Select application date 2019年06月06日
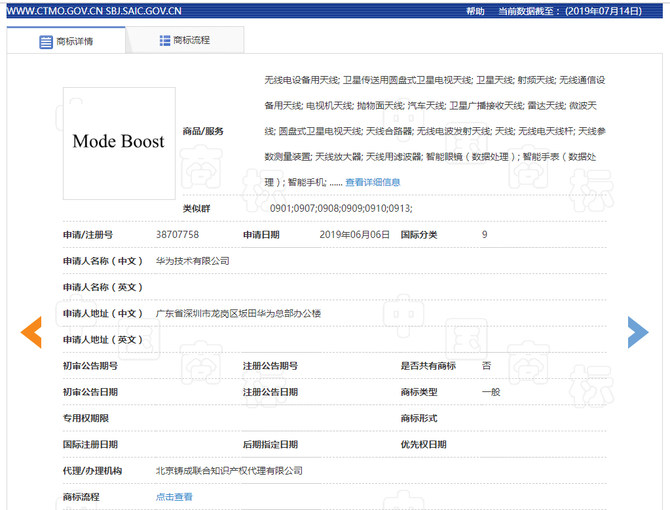The height and width of the screenshot is (510, 670). (354, 234)
